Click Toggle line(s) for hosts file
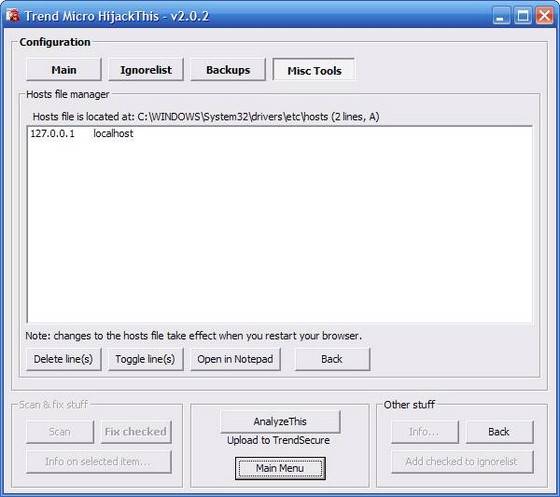The width and height of the screenshot is (560, 497). [x=146, y=359]
